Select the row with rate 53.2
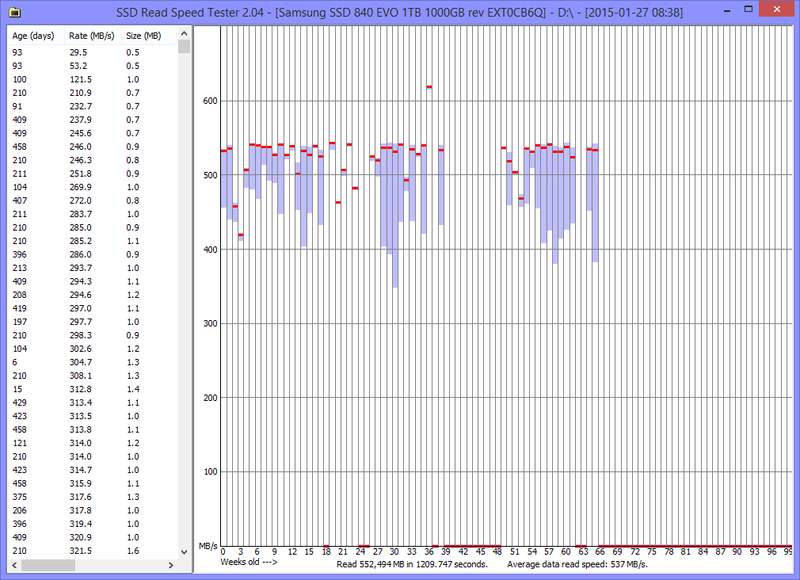The width and height of the screenshot is (800, 580). click(93, 66)
